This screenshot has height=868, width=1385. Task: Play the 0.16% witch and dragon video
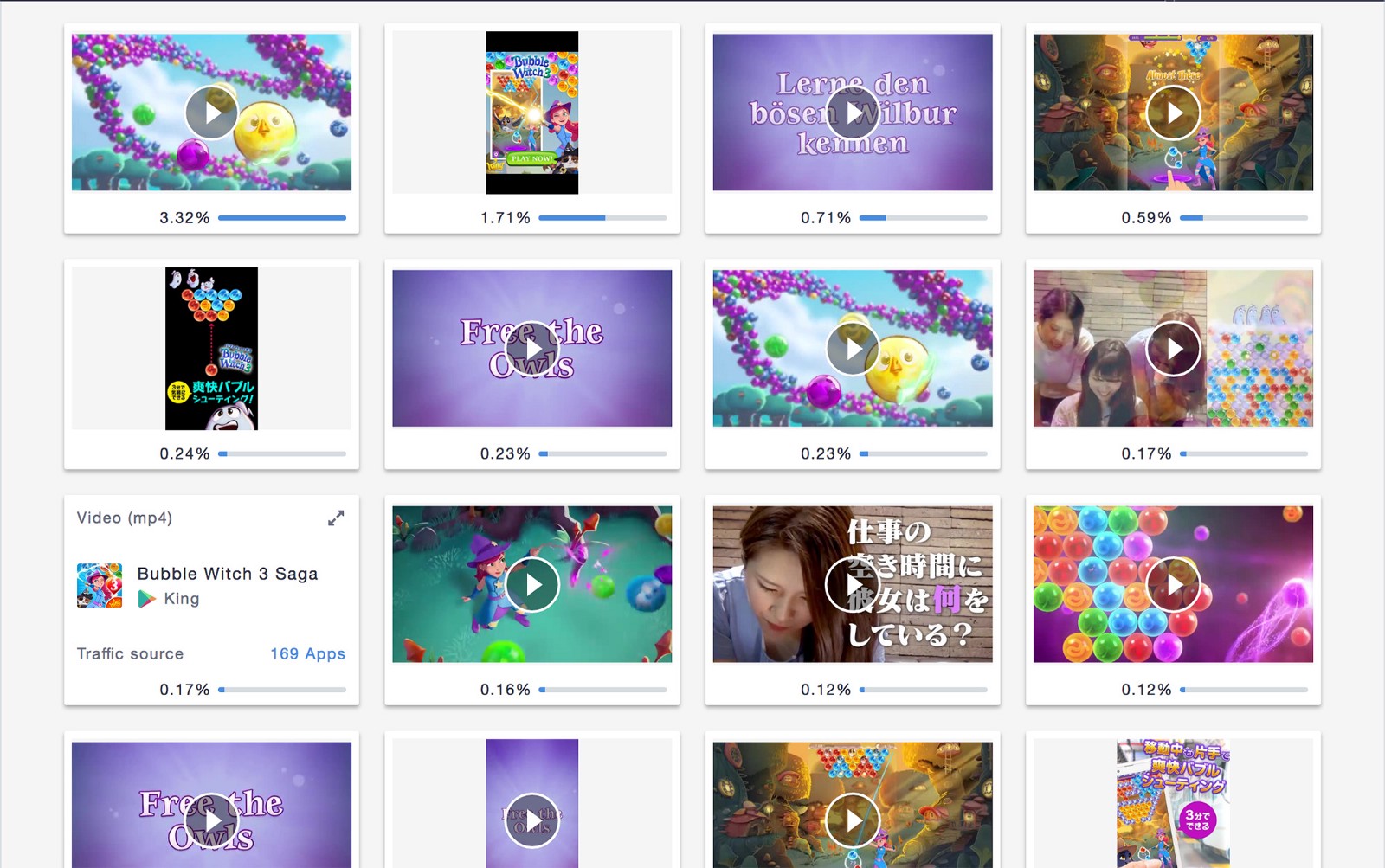pos(532,585)
